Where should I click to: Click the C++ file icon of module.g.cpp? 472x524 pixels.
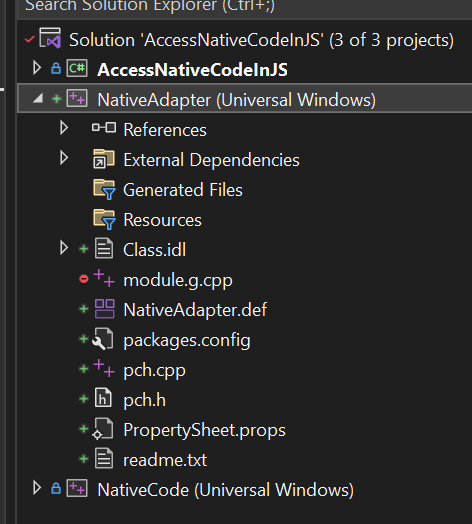[x=104, y=278]
